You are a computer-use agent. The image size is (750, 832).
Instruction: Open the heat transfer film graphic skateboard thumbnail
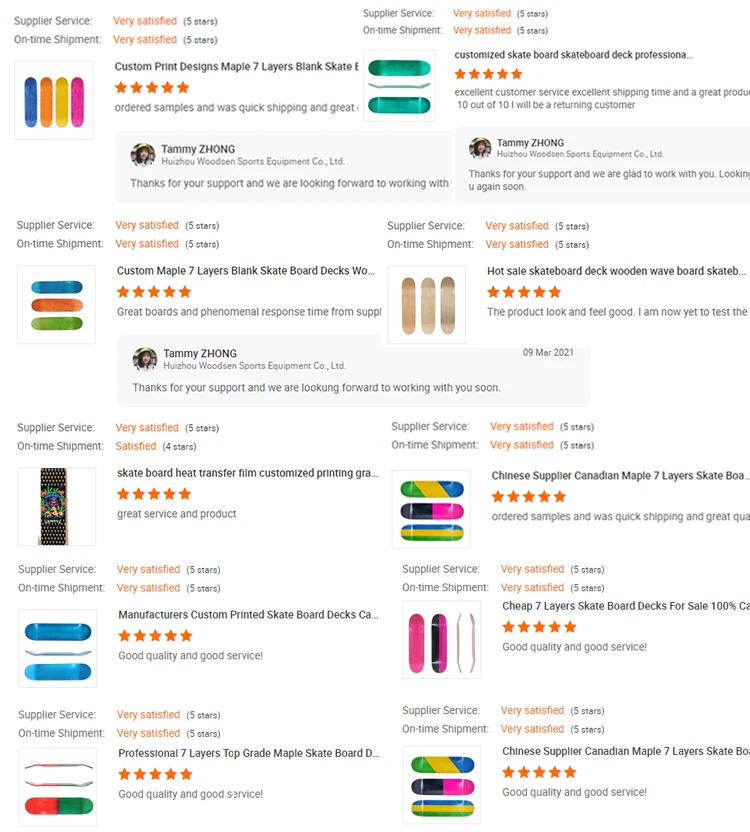pyautogui.click(x=57, y=506)
